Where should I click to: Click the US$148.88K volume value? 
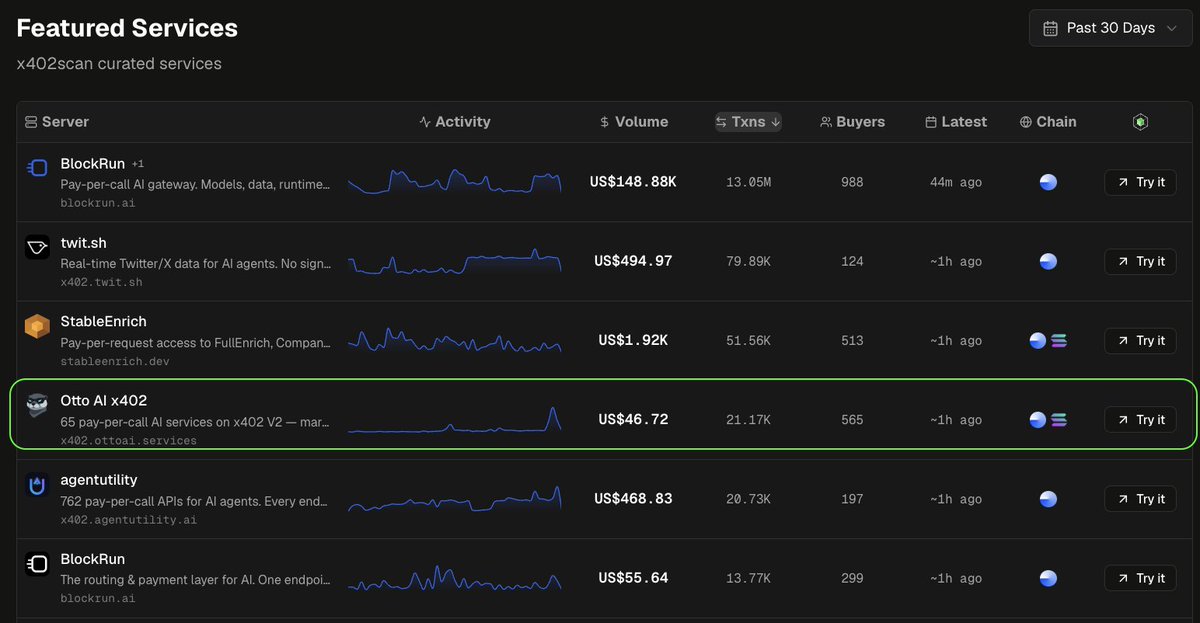click(x=633, y=182)
